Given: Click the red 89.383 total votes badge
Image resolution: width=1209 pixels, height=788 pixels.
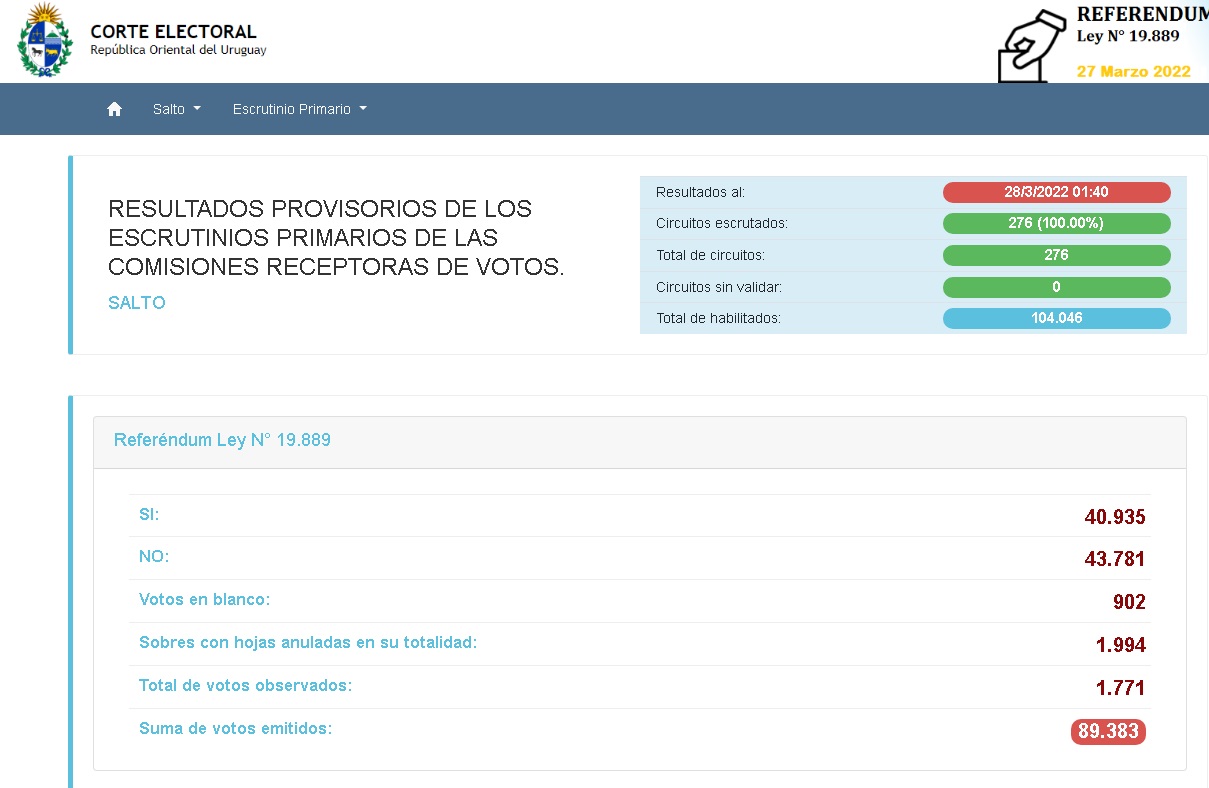Looking at the screenshot, I should [x=1108, y=731].
